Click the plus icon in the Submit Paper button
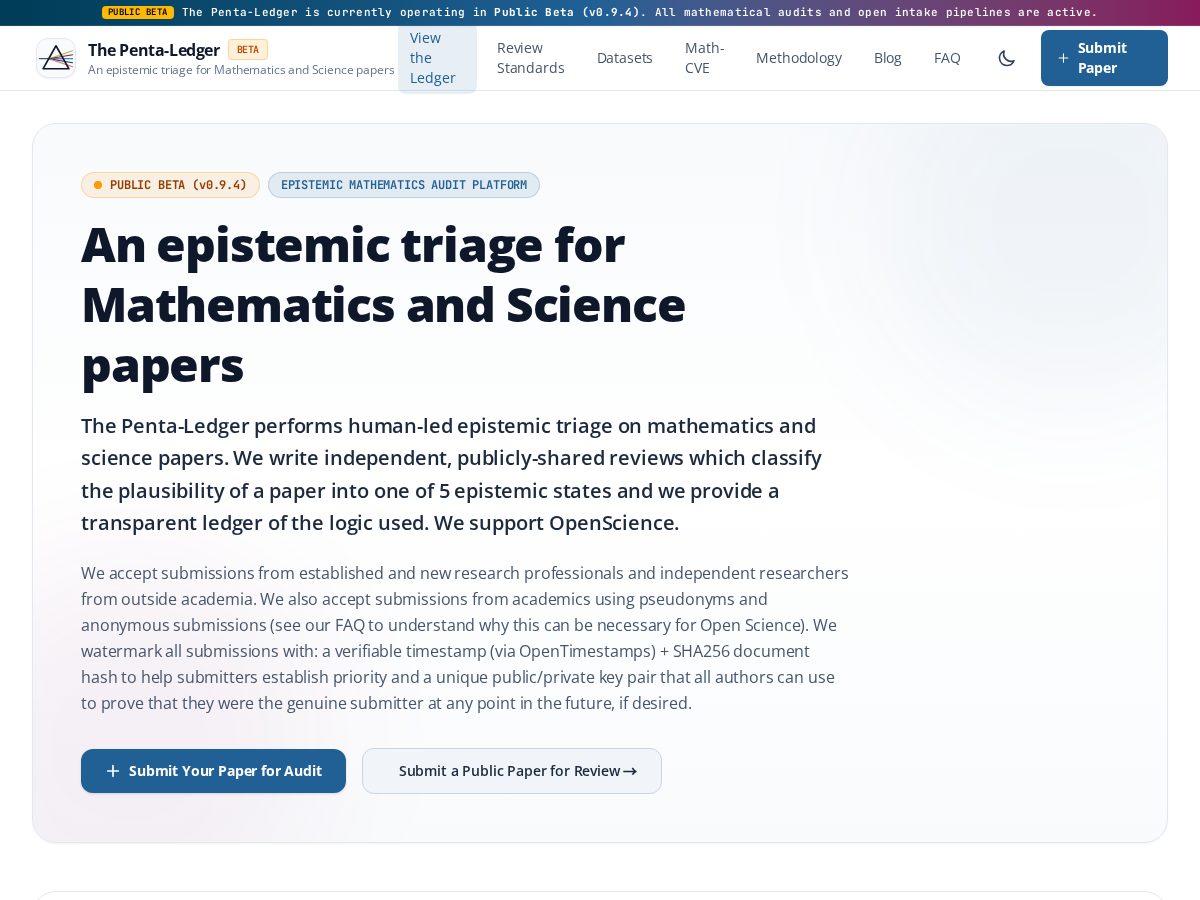This screenshot has height=900, width=1200. tap(1063, 58)
